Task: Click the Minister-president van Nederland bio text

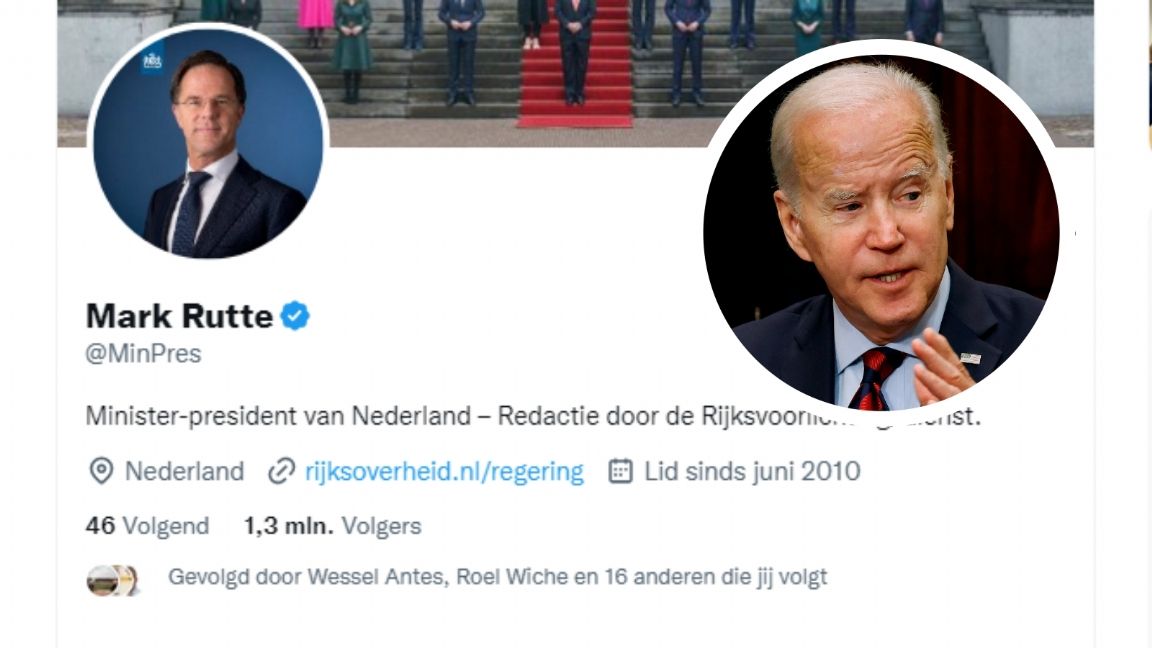Action: click(278, 416)
